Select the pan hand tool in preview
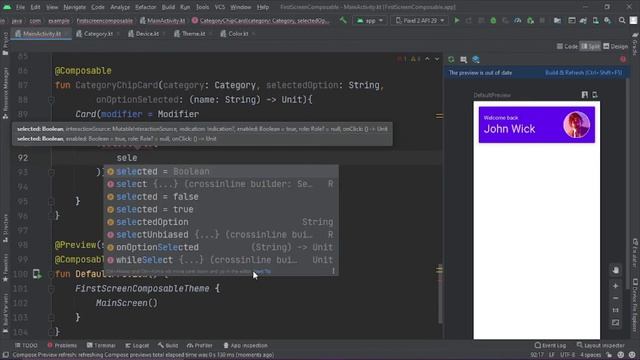640x360 pixels. point(616,270)
